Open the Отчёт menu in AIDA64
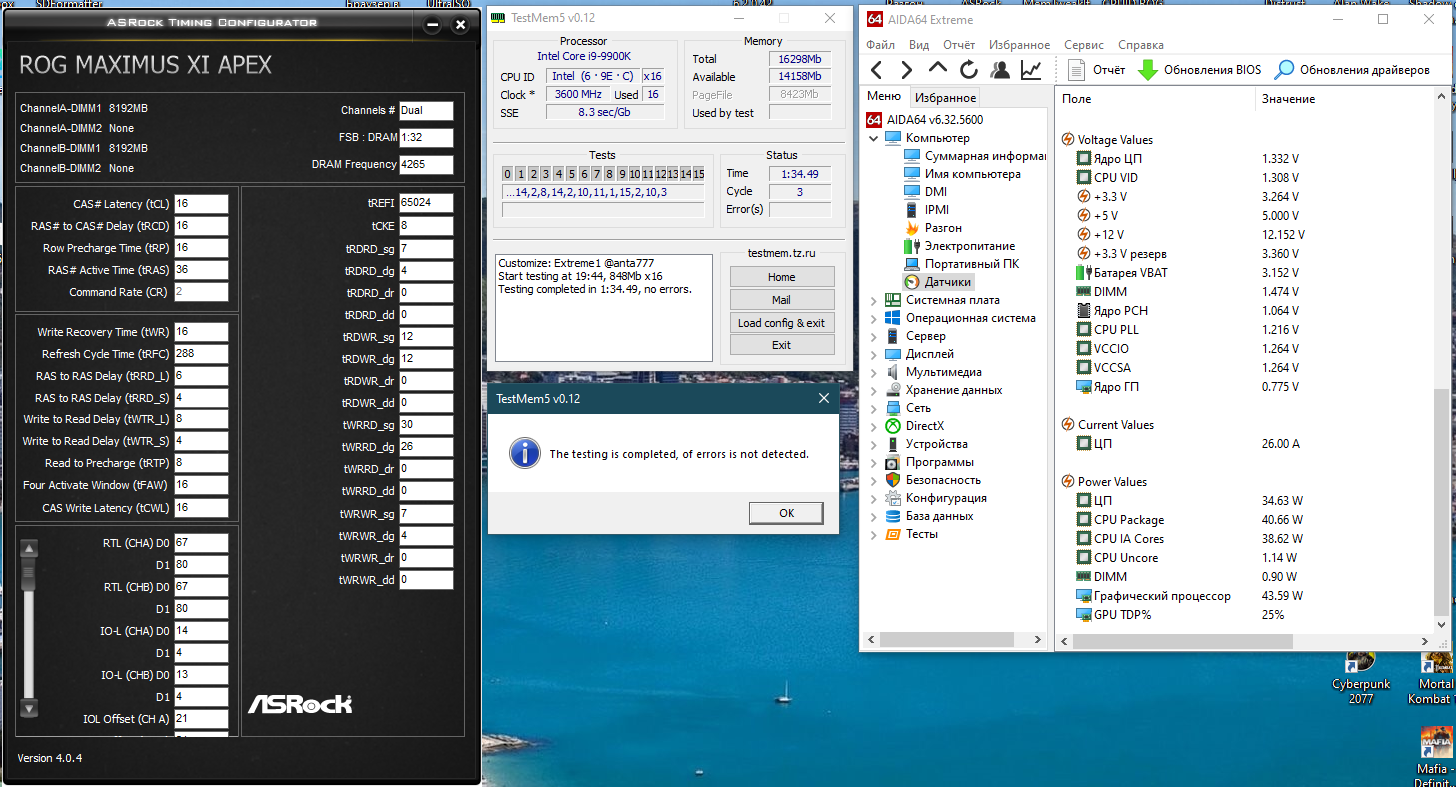The width and height of the screenshot is (1456, 787). click(x=959, y=45)
